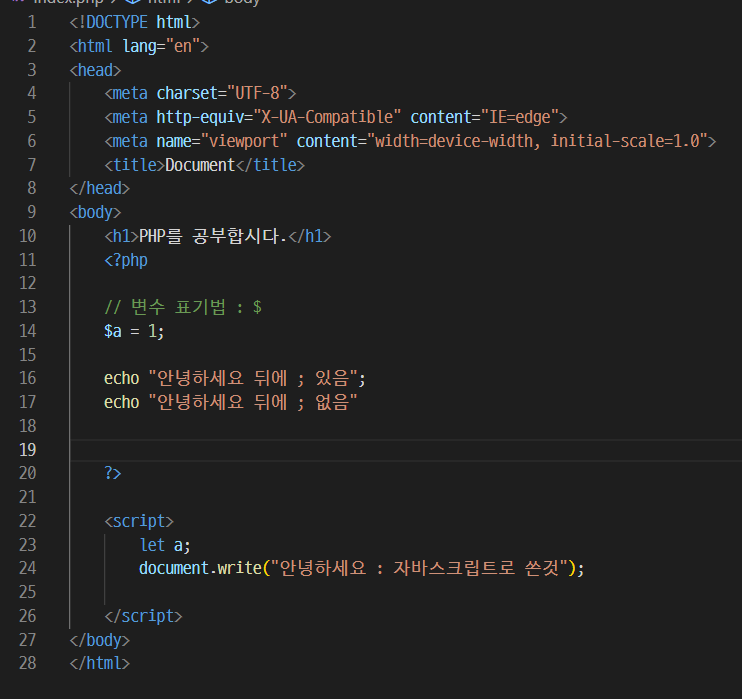The image size is (742, 699).
Task: Click the closing </html> tag
Action: [100, 663]
